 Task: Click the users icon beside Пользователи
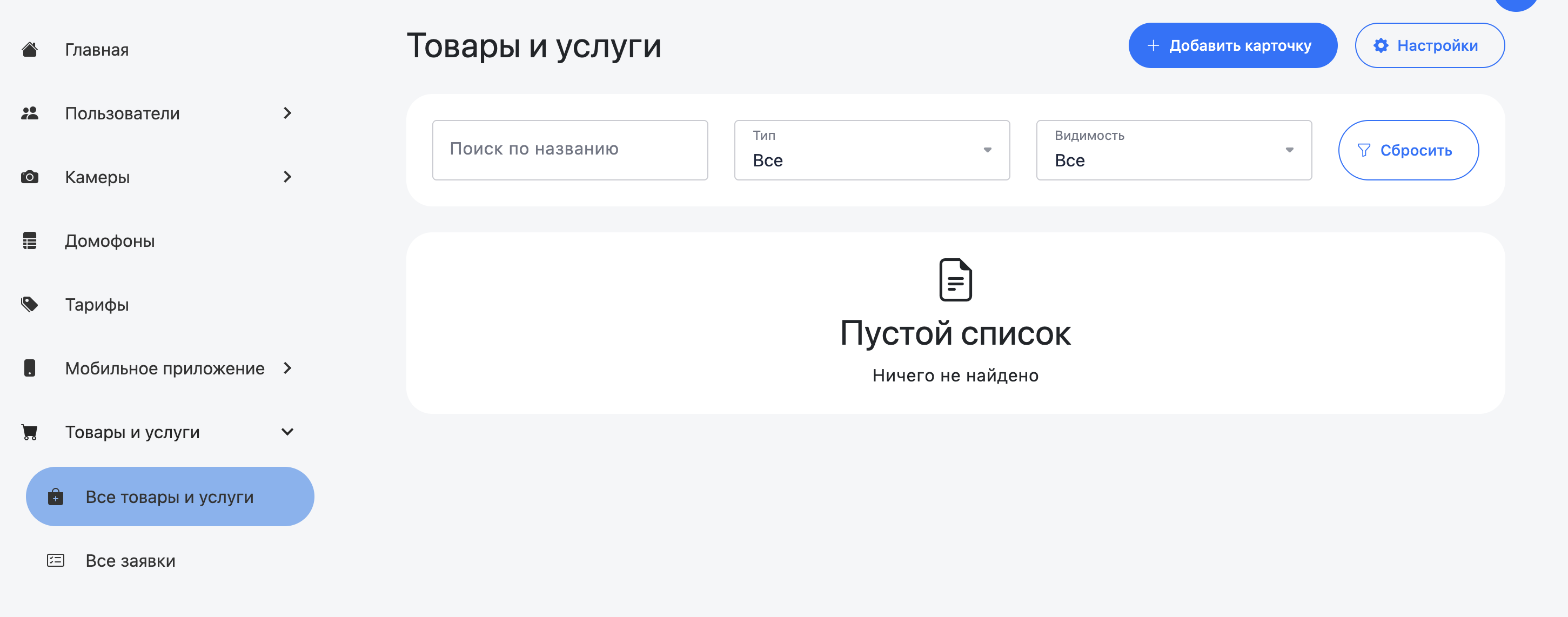(29, 113)
